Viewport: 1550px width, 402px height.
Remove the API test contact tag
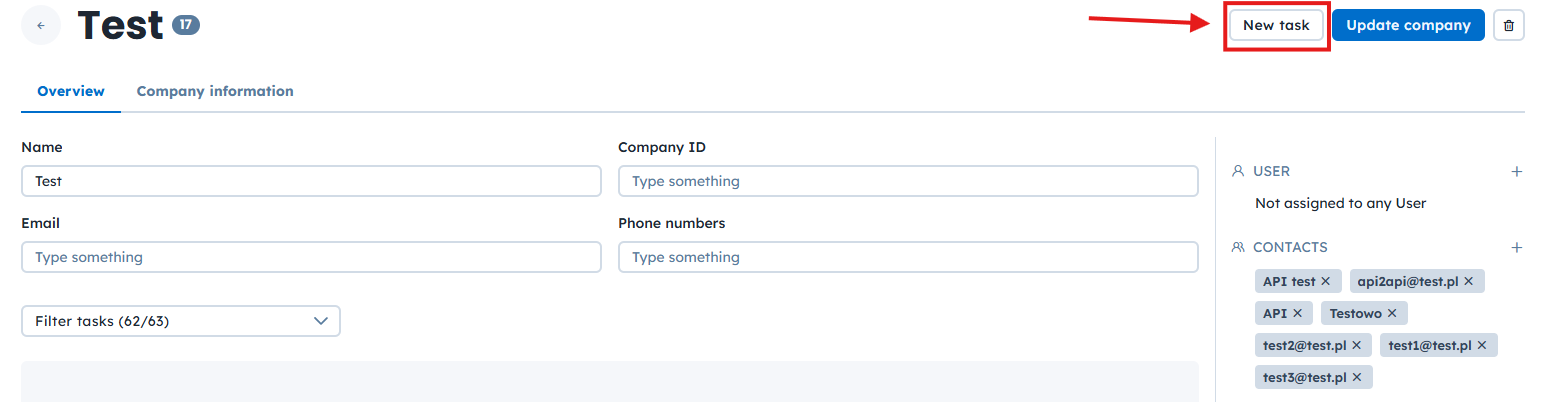coord(1325,281)
